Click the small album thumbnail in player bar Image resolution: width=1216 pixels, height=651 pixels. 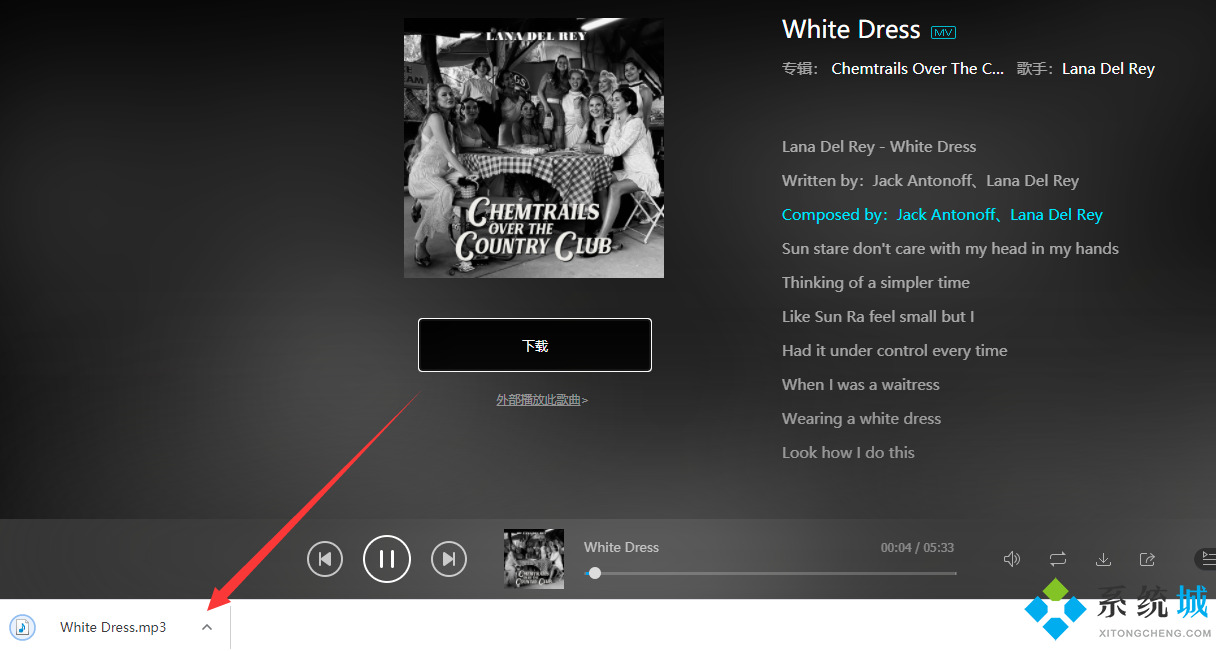(x=534, y=558)
